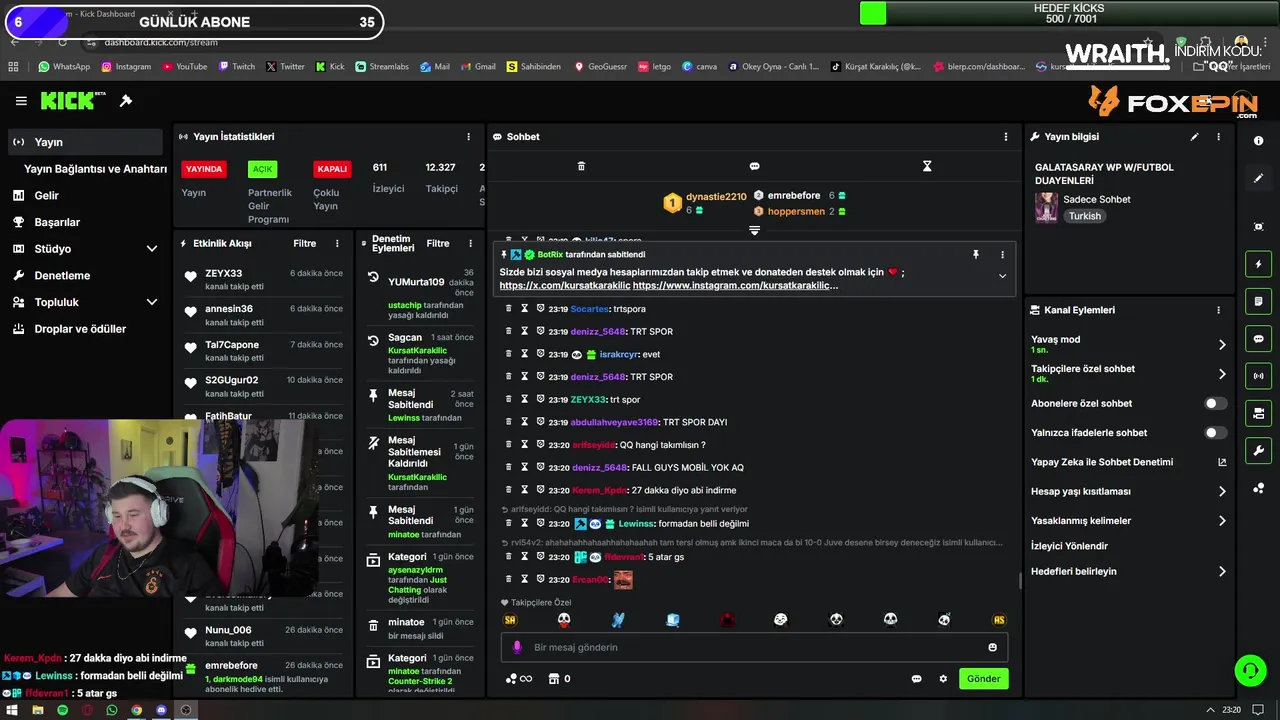Select Yayın in the left sidebar

pyautogui.click(x=85, y=142)
